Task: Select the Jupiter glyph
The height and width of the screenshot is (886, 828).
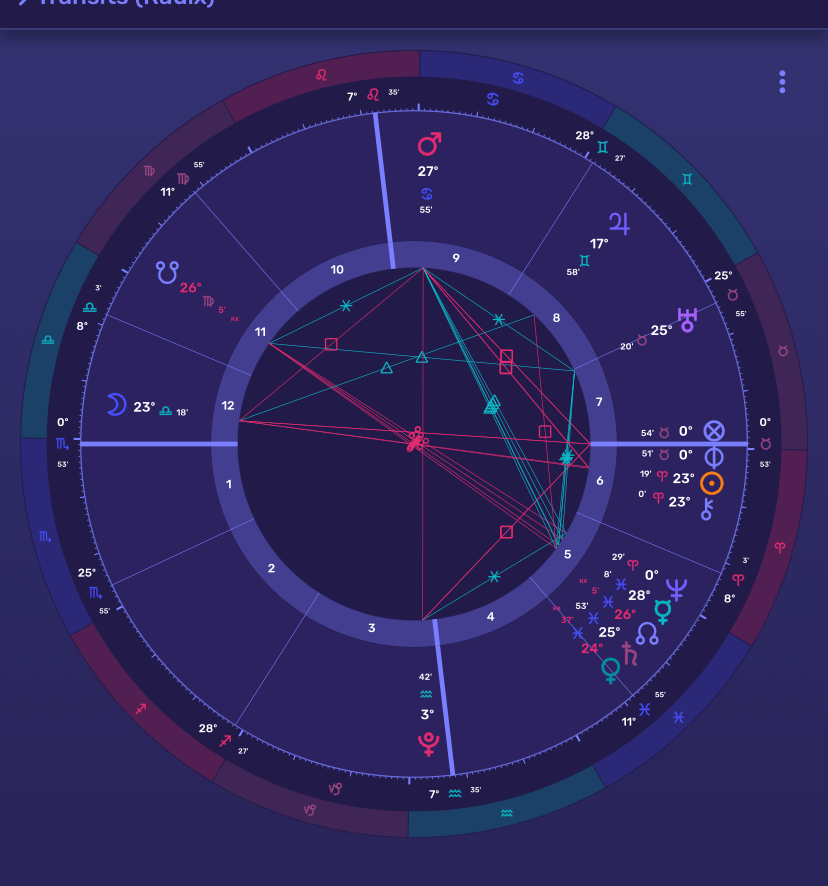Action: pos(619,223)
